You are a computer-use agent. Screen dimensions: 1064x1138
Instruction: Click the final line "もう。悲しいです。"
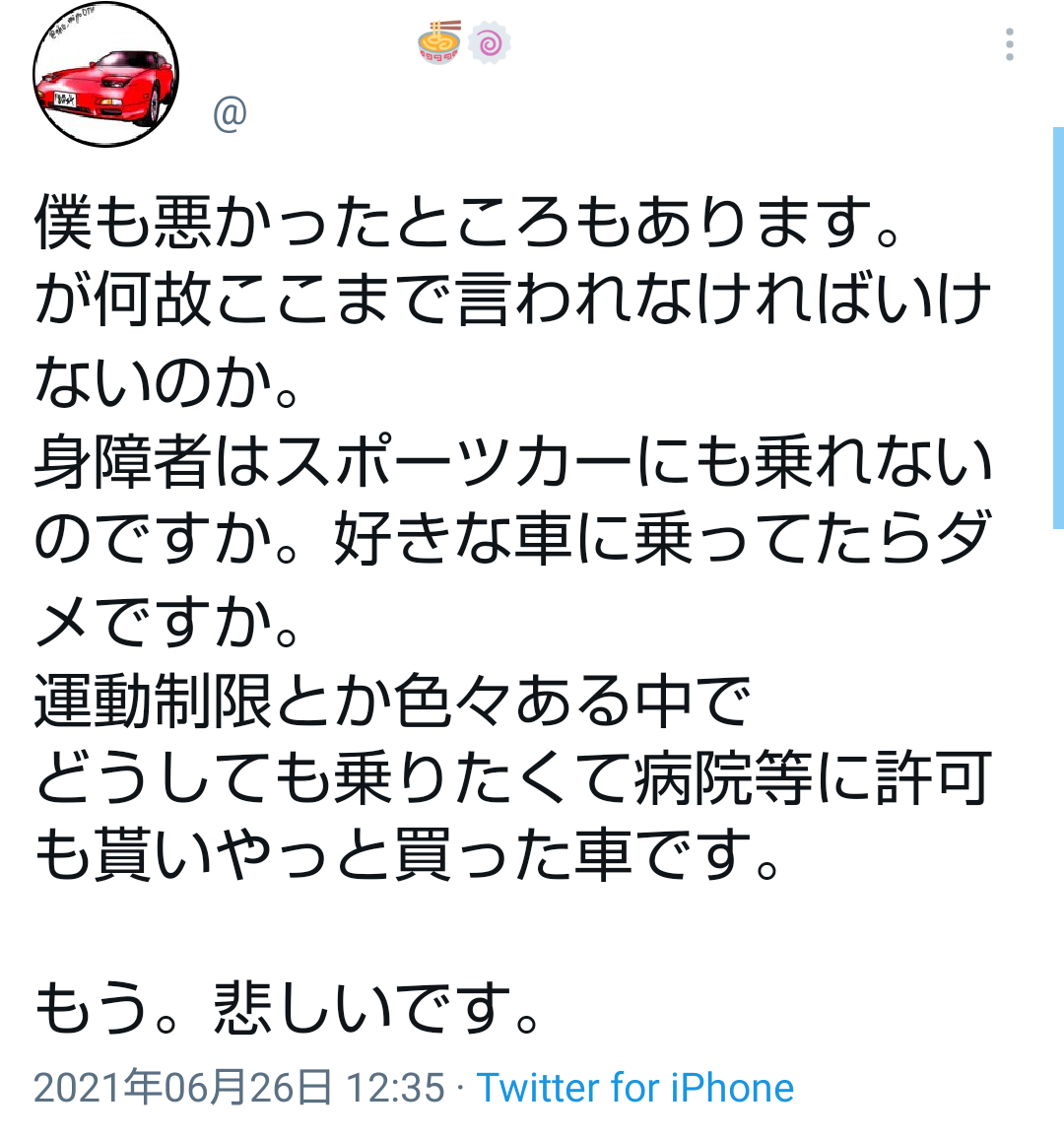coord(288,1007)
